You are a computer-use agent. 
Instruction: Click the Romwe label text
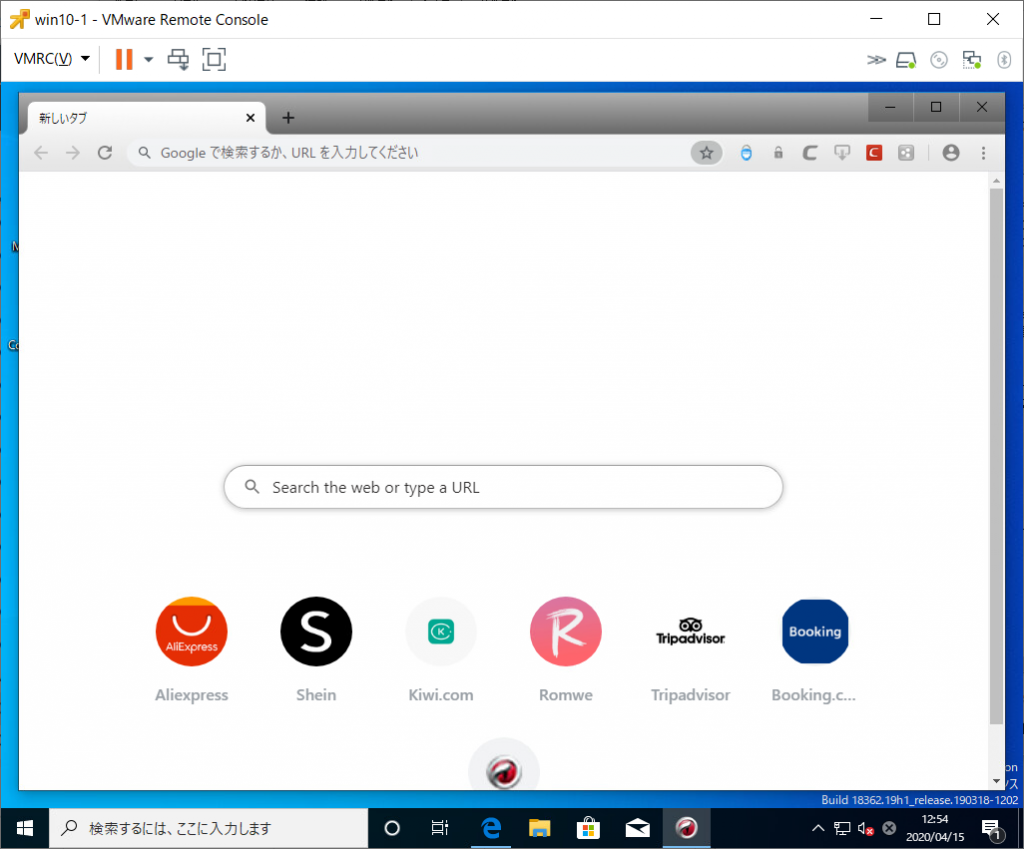tap(566, 695)
